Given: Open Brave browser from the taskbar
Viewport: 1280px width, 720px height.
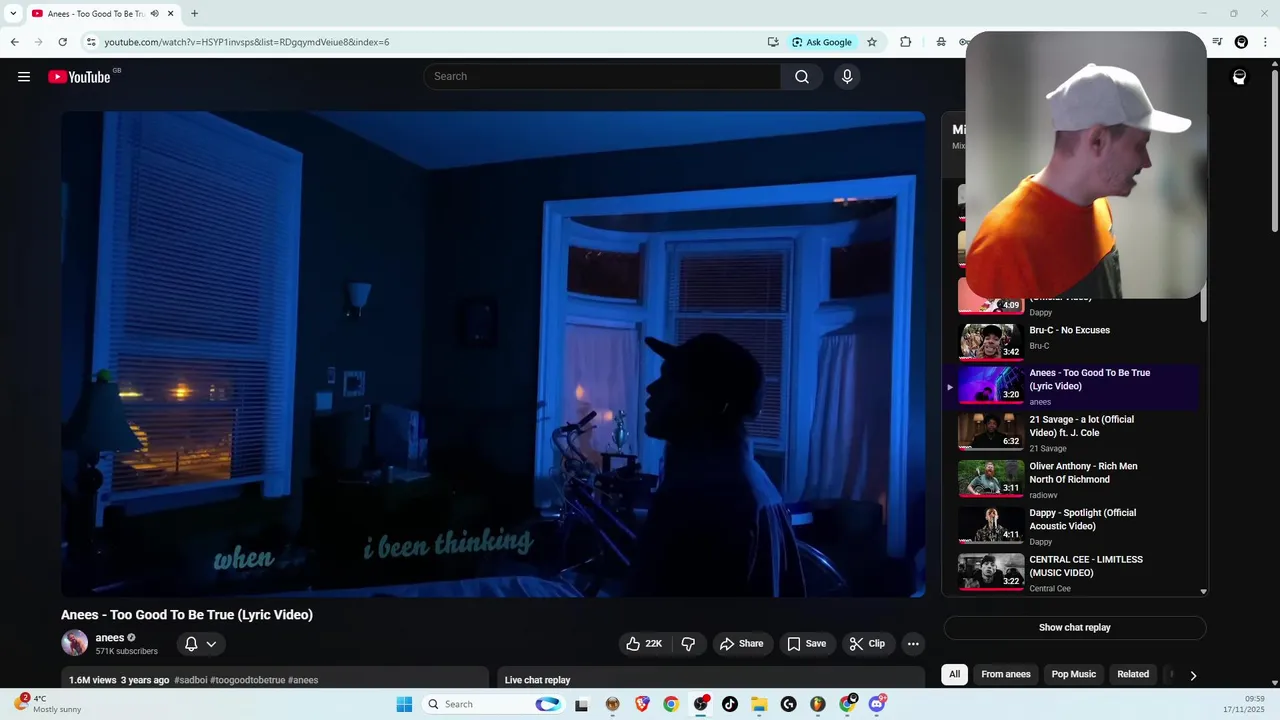Looking at the screenshot, I should pyautogui.click(x=642, y=704).
